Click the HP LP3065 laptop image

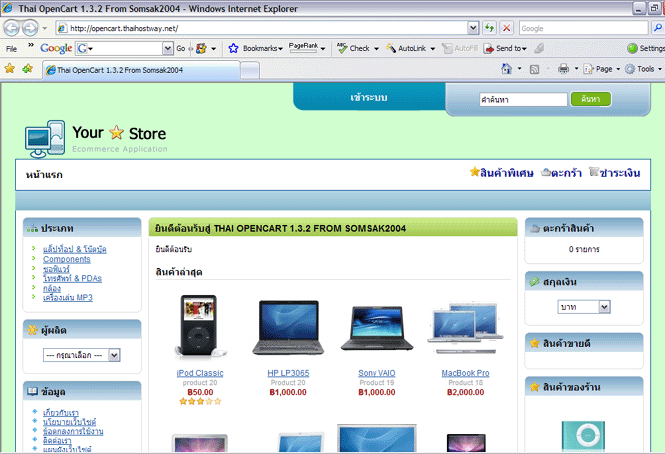coord(288,327)
